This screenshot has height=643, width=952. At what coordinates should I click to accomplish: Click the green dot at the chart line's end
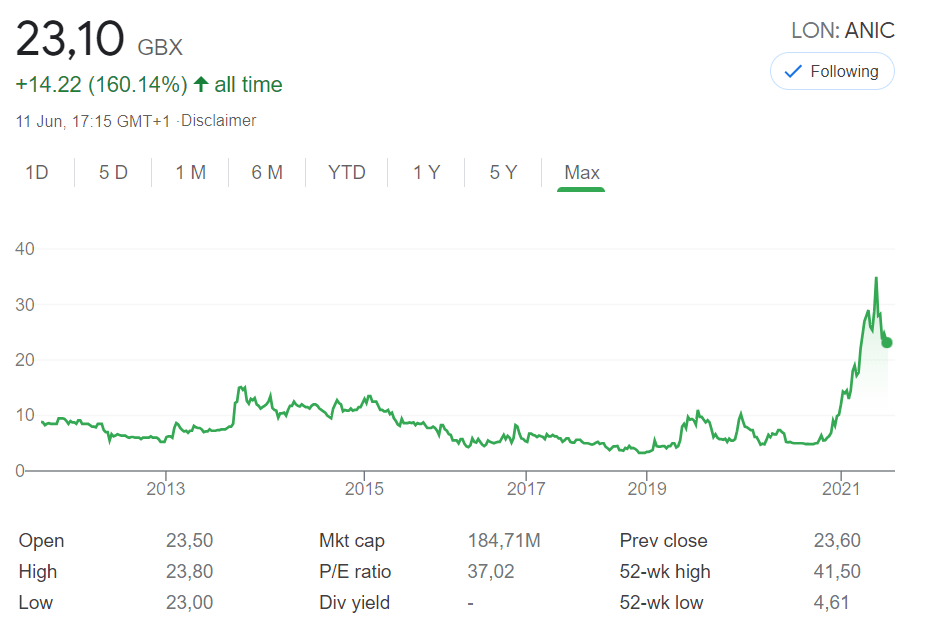pyautogui.click(x=886, y=343)
